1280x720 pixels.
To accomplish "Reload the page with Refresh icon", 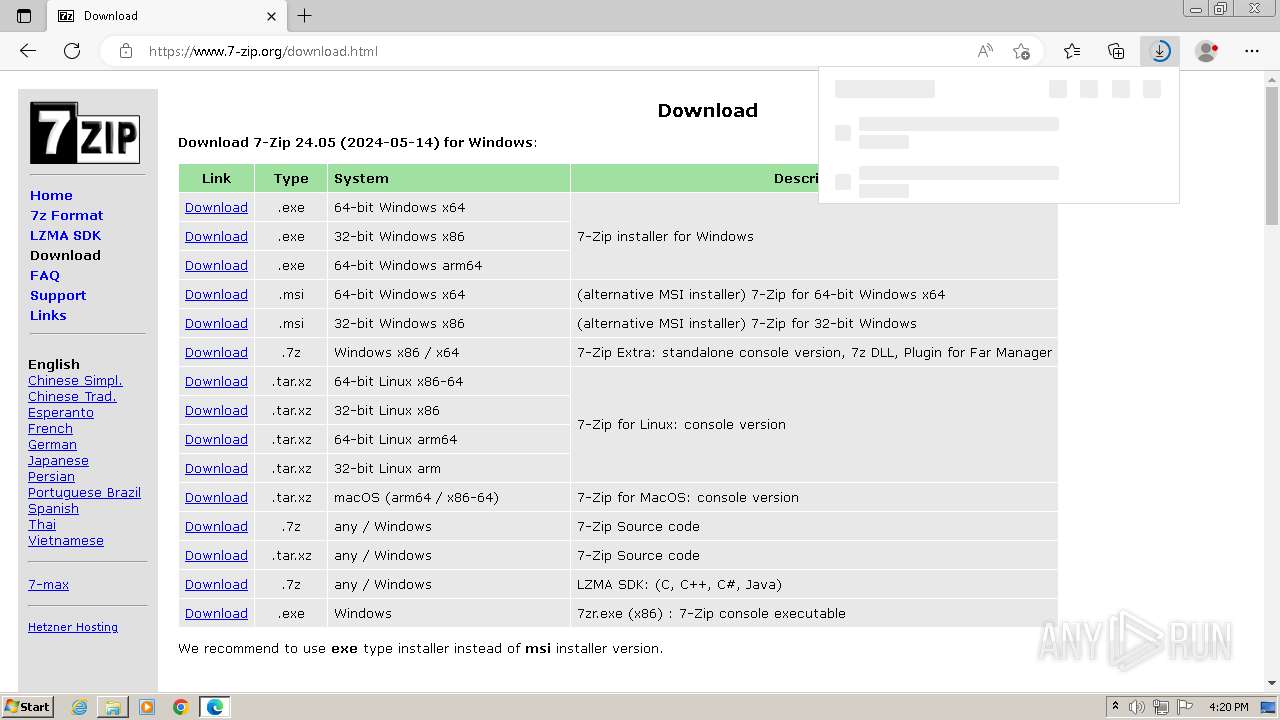I will (x=72, y=51).
